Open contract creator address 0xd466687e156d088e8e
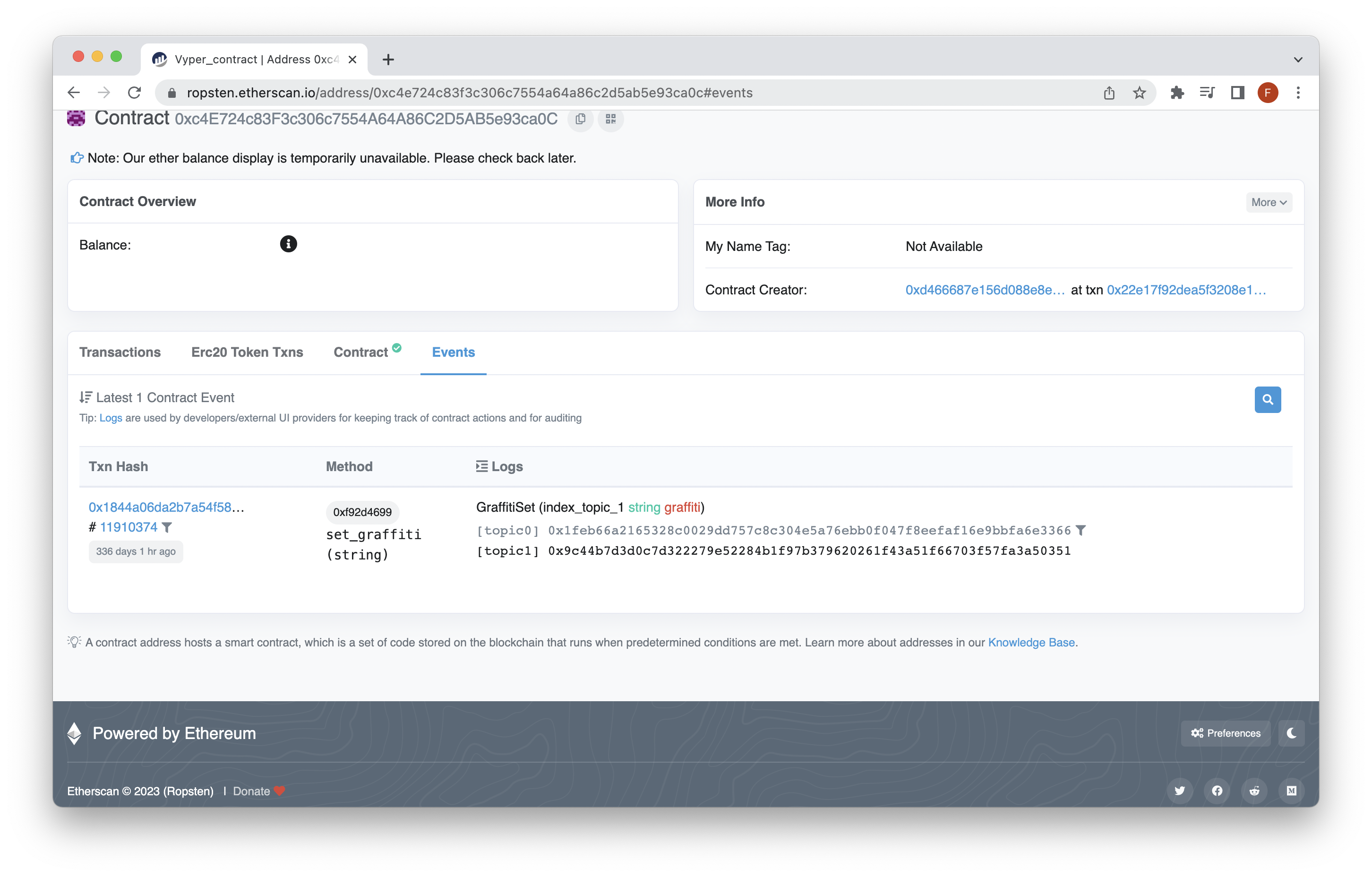 (985, 290)
